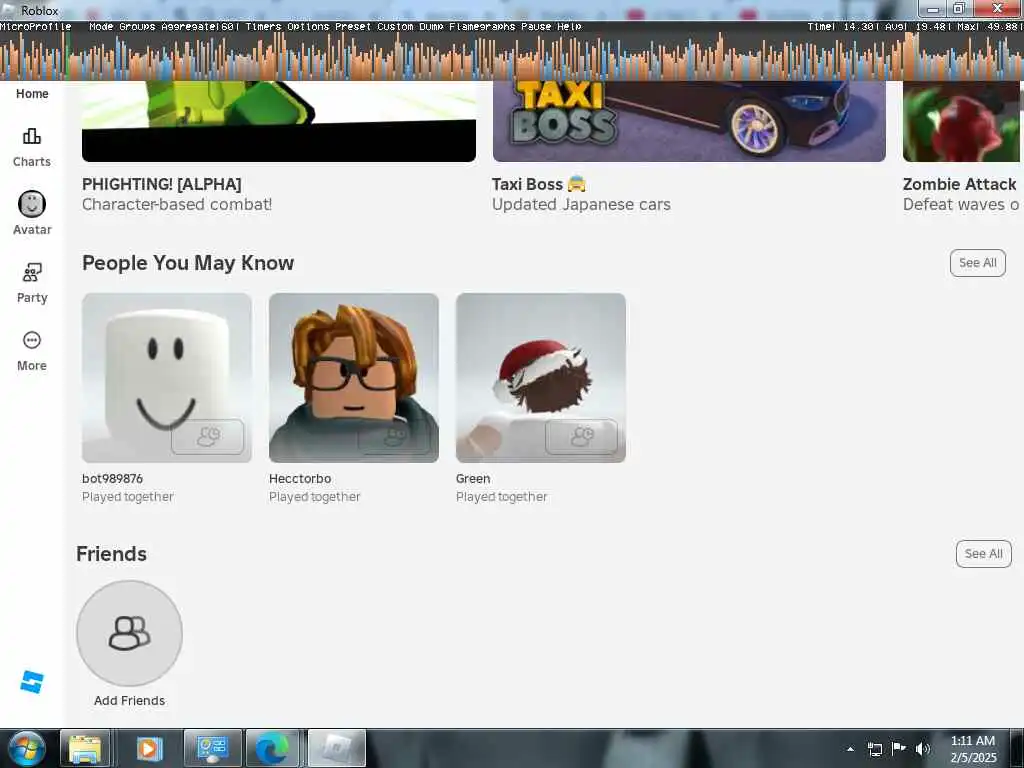The height and width of the screenshot is (768, 1024).
Task: Open the taskbar clock showing 1:11 AM
Action: pyautogui.click(x=973, y=749)
